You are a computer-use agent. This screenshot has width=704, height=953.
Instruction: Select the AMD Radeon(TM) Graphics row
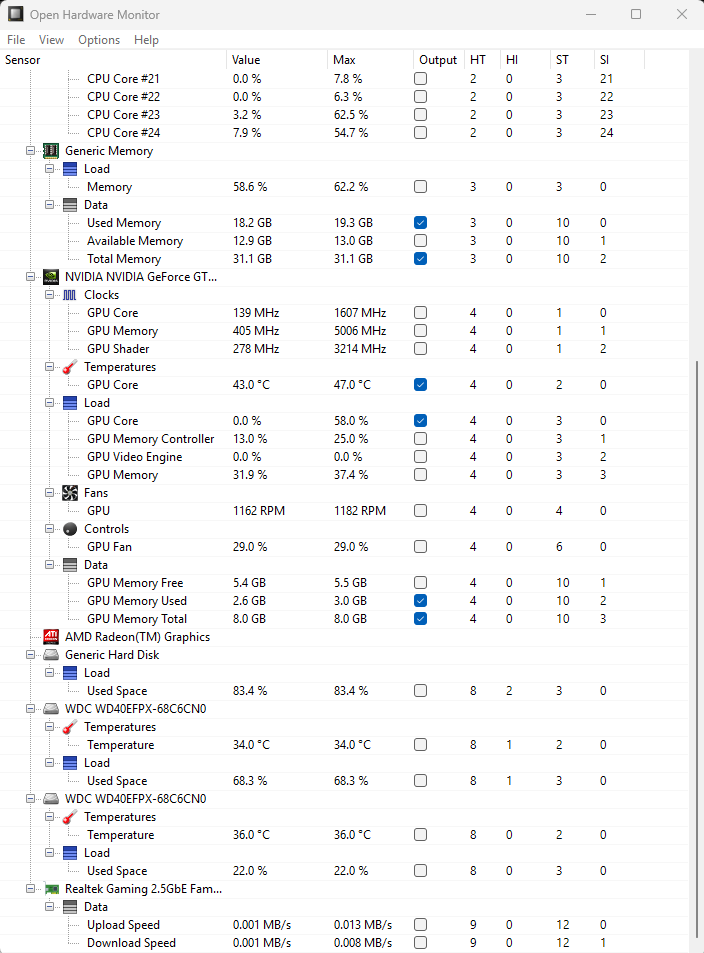pyautogui.click(x=344, y=636)
